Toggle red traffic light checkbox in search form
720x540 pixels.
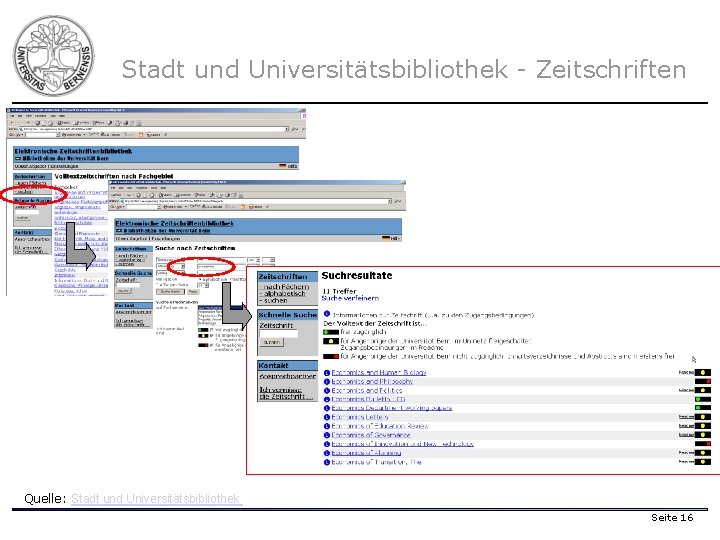point(211,344)
